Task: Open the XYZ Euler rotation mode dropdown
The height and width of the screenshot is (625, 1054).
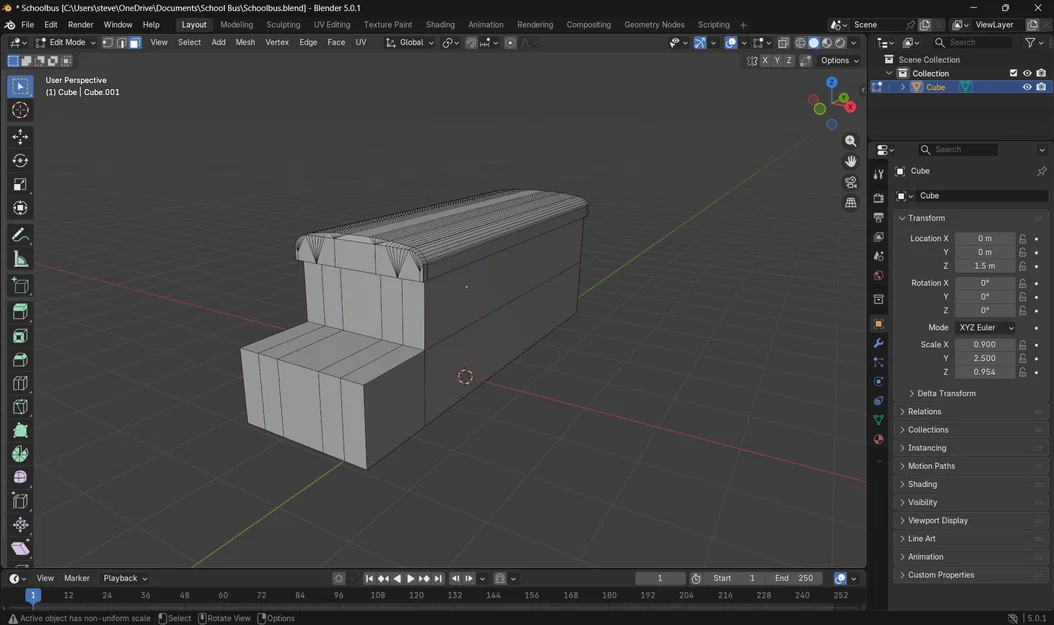Action: point(985,328)
